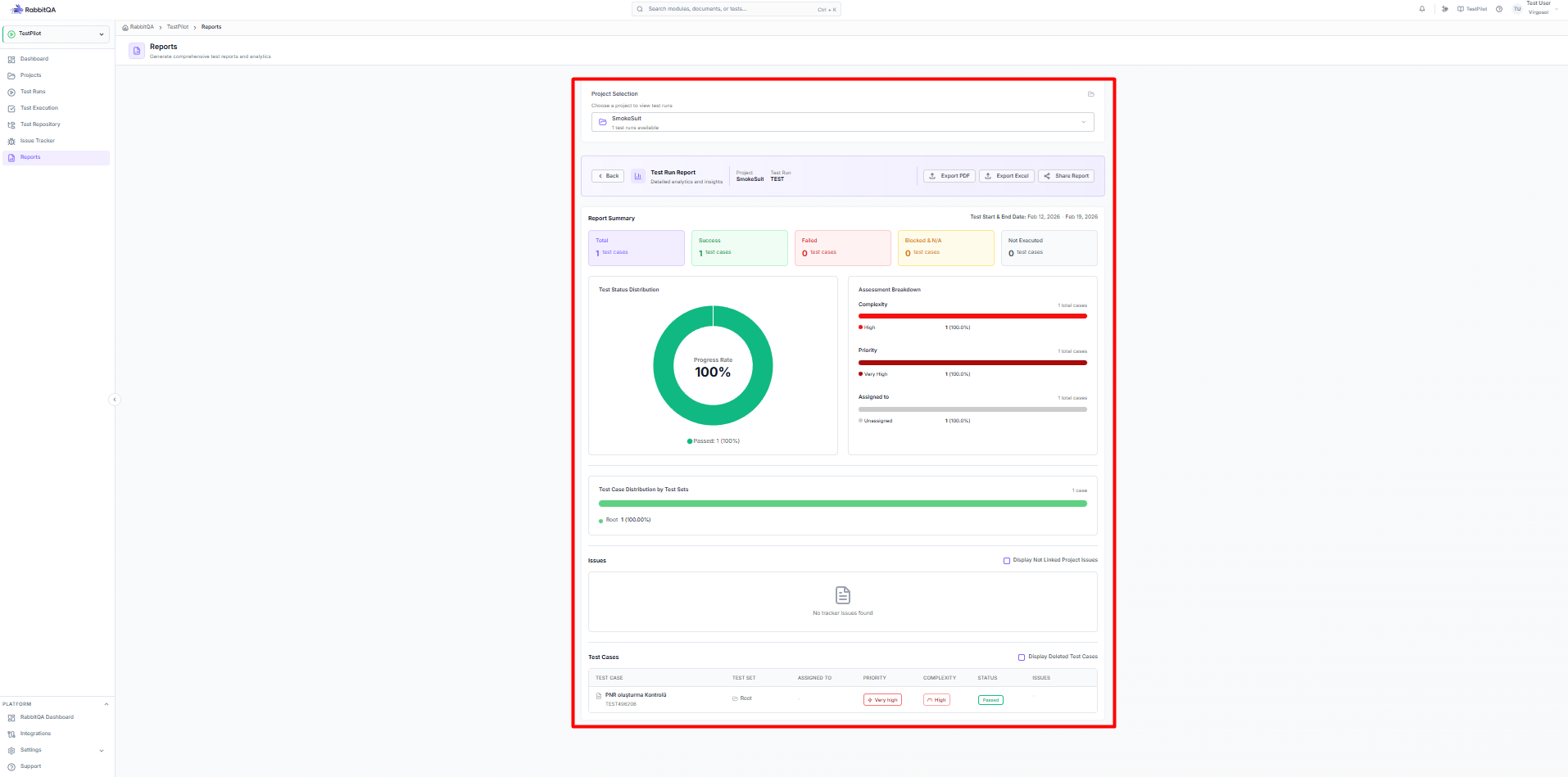Image resolution: width=1568 pixels, height=777 pixels.
Task: Click the help question mark icon
Action: tap(1499, 9)
